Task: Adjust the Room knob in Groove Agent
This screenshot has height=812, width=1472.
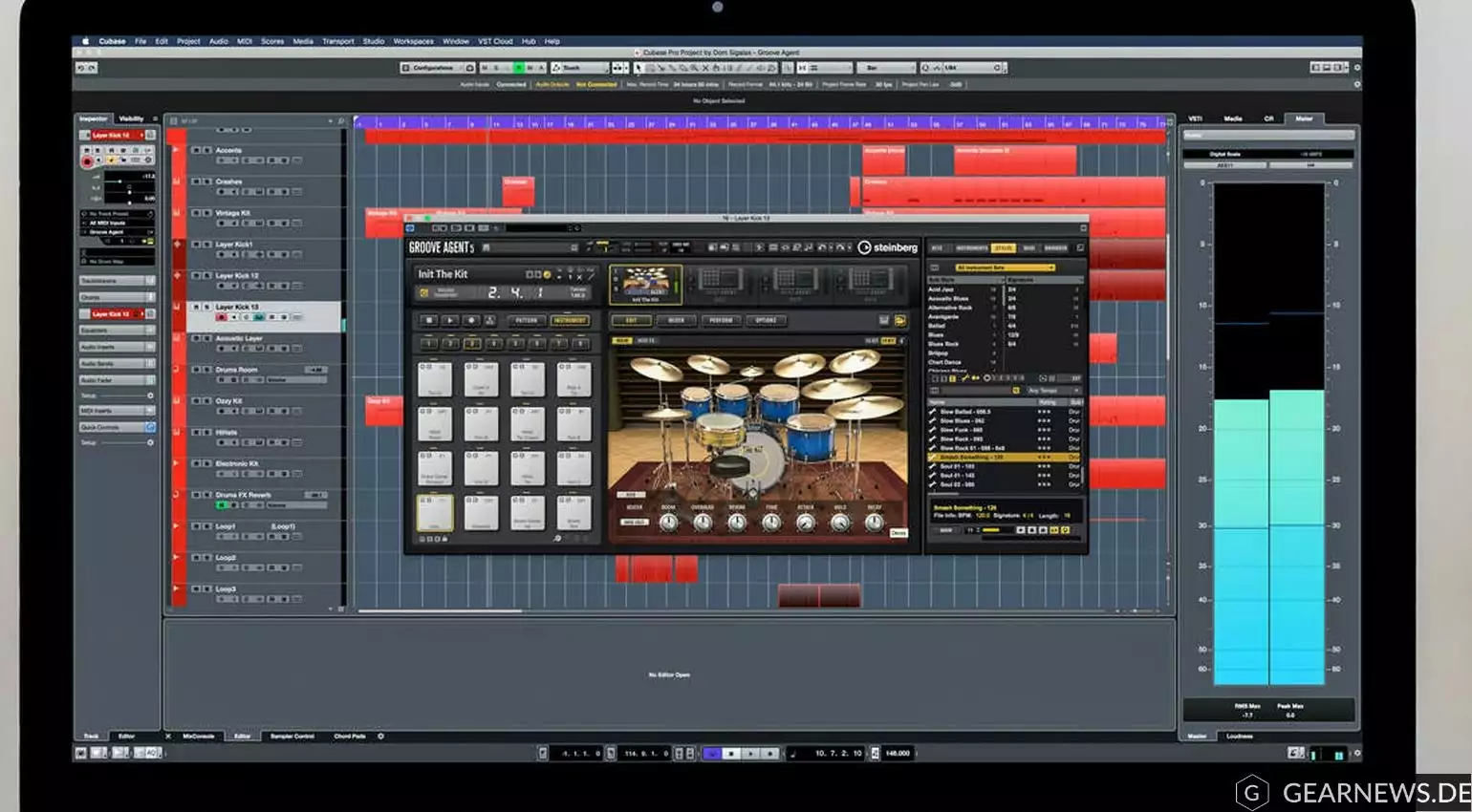Action: [x=668, y=522]
